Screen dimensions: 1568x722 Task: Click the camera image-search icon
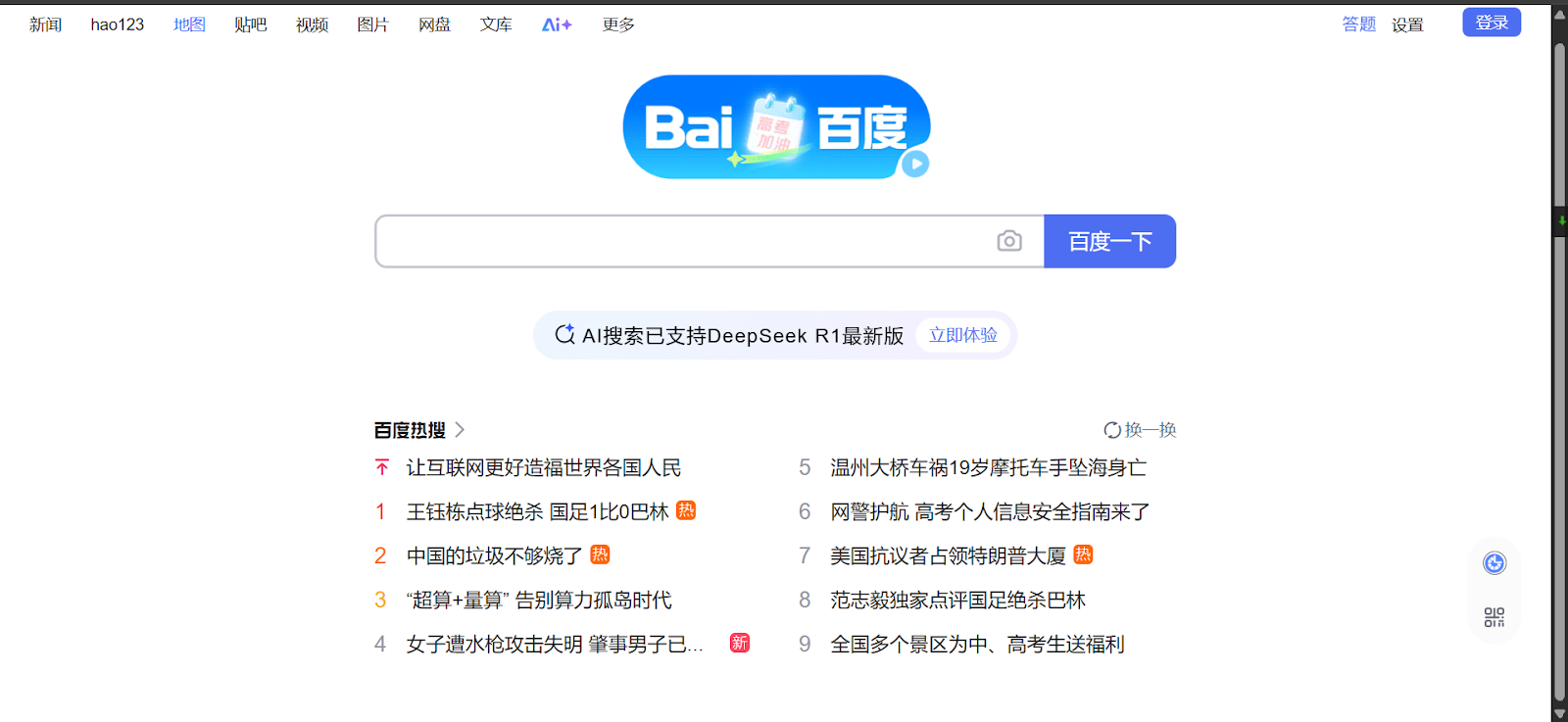(x=1009, y=241)
